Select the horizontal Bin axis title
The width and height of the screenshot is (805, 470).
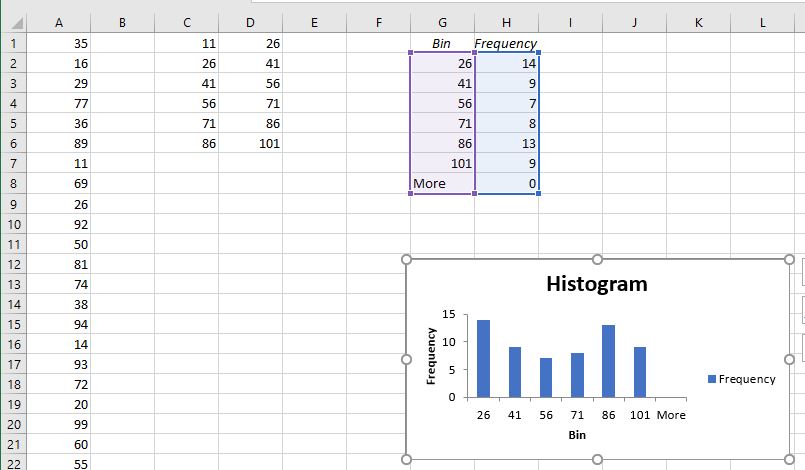pyautogui.click(x=577, y=435)
